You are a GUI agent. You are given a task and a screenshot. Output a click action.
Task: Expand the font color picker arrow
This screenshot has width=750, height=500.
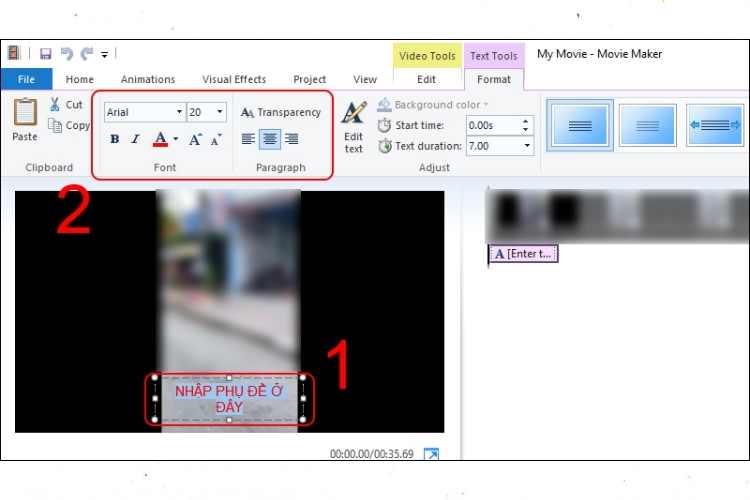pos(176,139)
